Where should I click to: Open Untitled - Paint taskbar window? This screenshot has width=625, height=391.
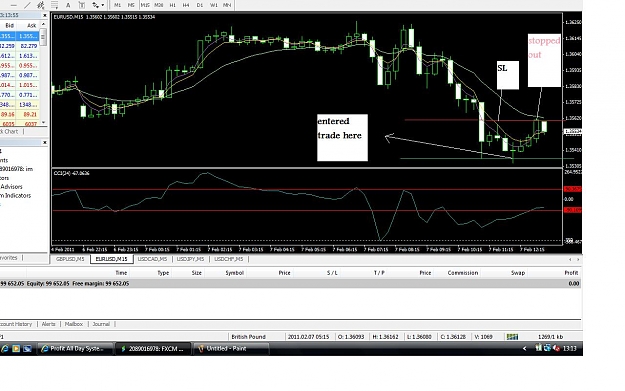point(232,348)
